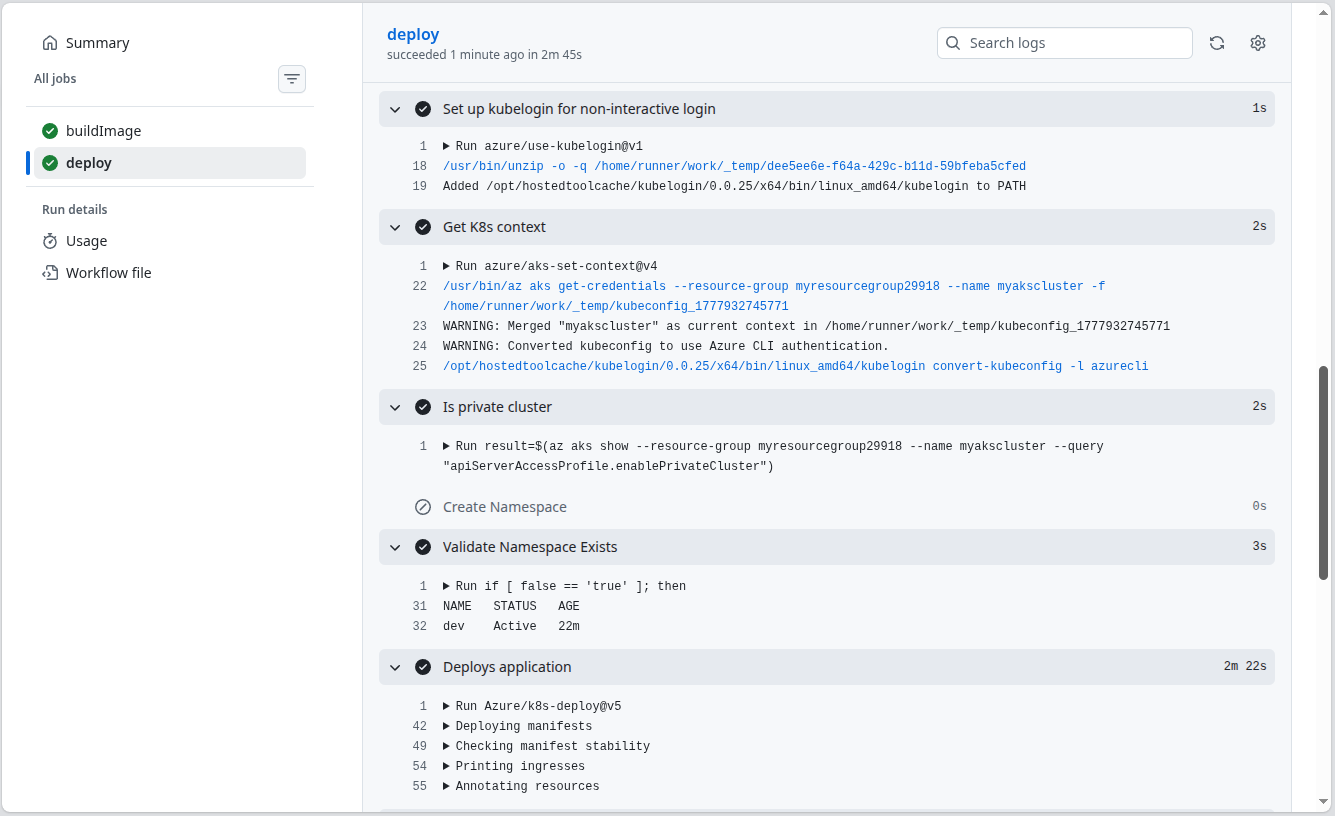Click the Search logs input field

point(1065,43)
